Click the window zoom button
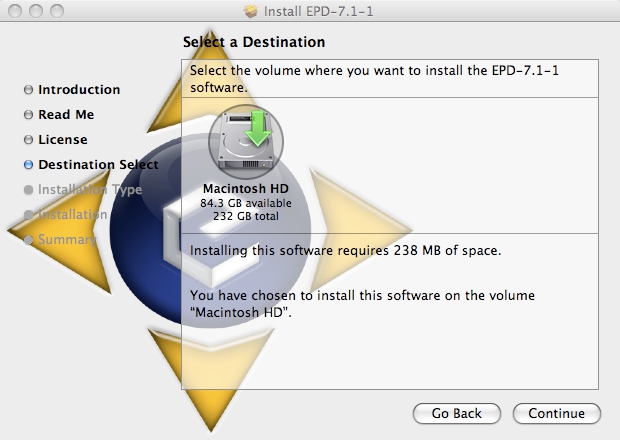Screen dimensions: 620x440 (x=57, y=11)
